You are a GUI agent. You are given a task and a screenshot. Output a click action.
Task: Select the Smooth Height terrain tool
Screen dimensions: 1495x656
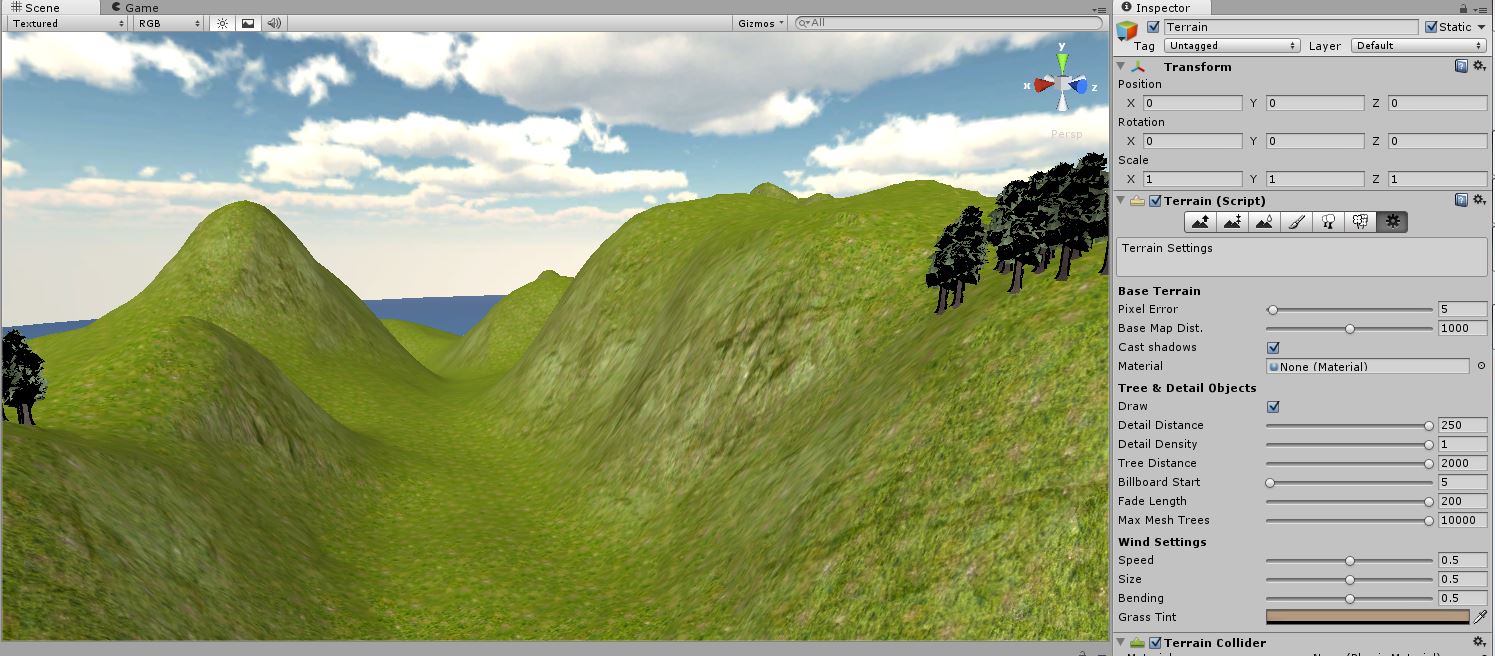click(1264, 222)
